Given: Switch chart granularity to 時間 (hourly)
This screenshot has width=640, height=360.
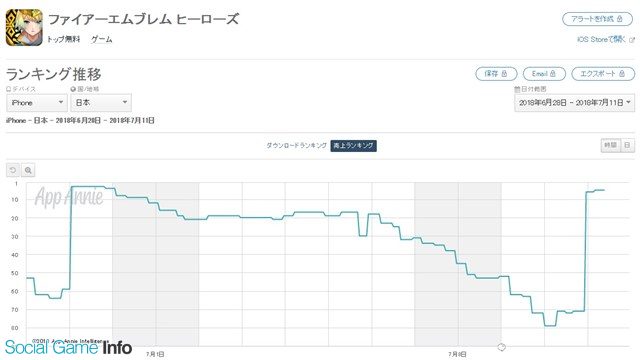Looking at the screenshot, I should (x=611, y=145).
